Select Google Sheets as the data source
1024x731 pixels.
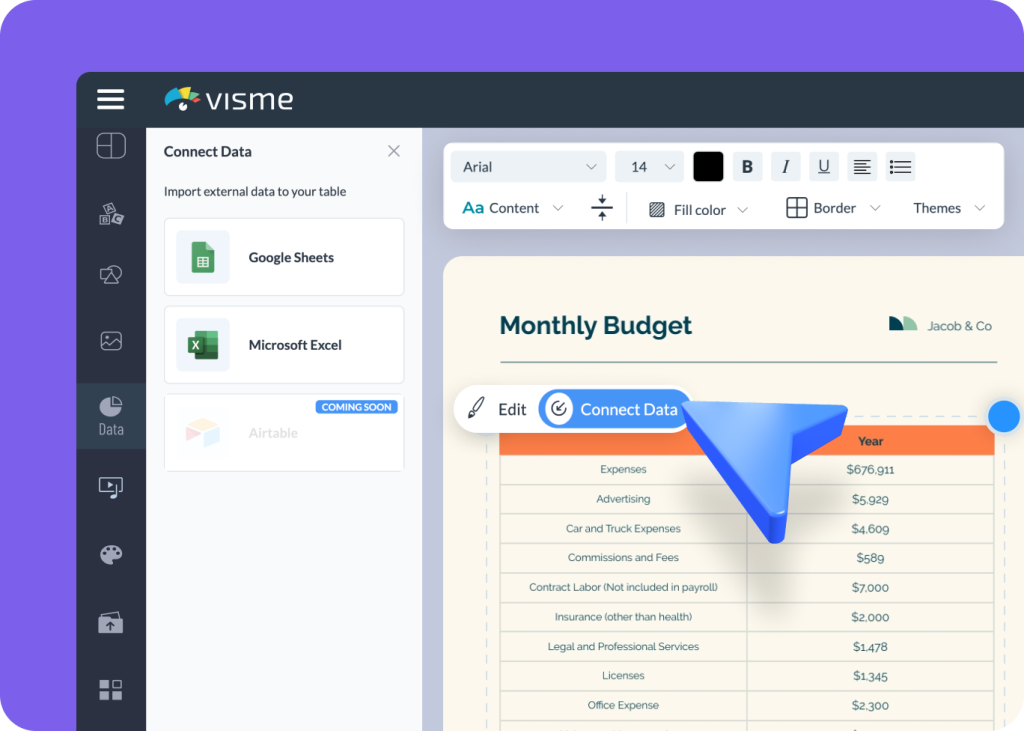point(283,257)
